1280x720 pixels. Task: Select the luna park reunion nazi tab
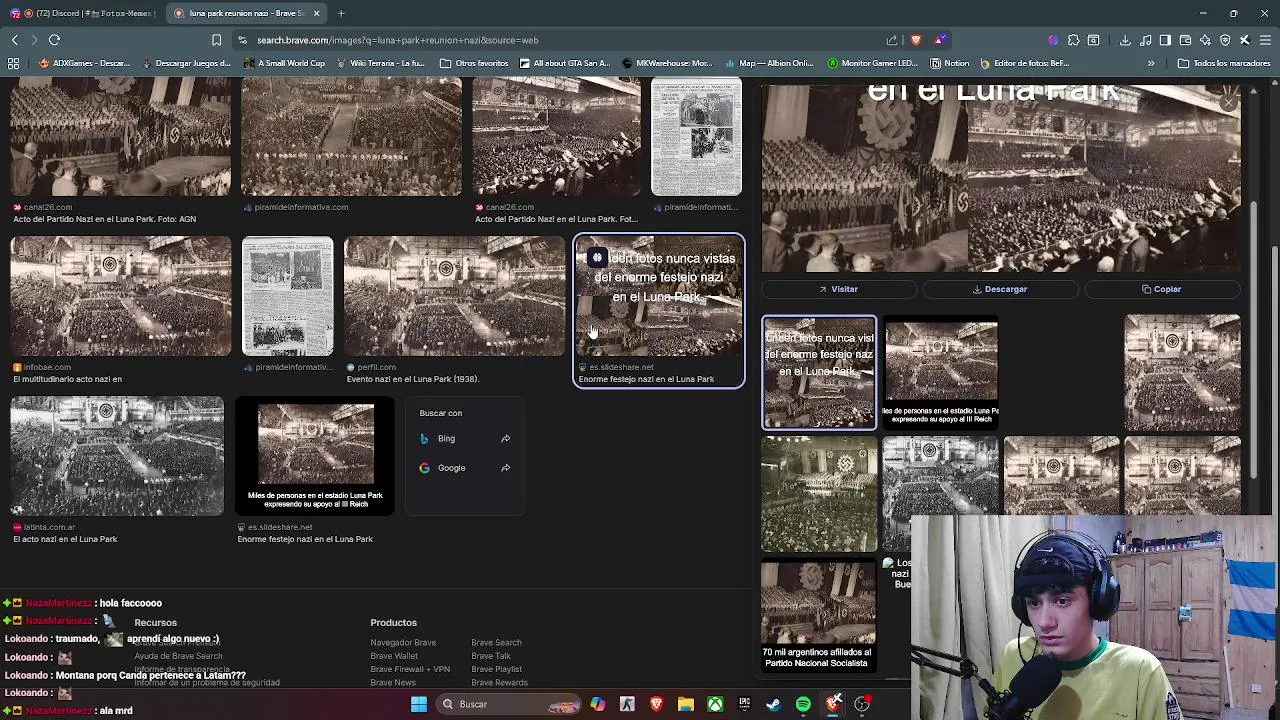[245, 13]
